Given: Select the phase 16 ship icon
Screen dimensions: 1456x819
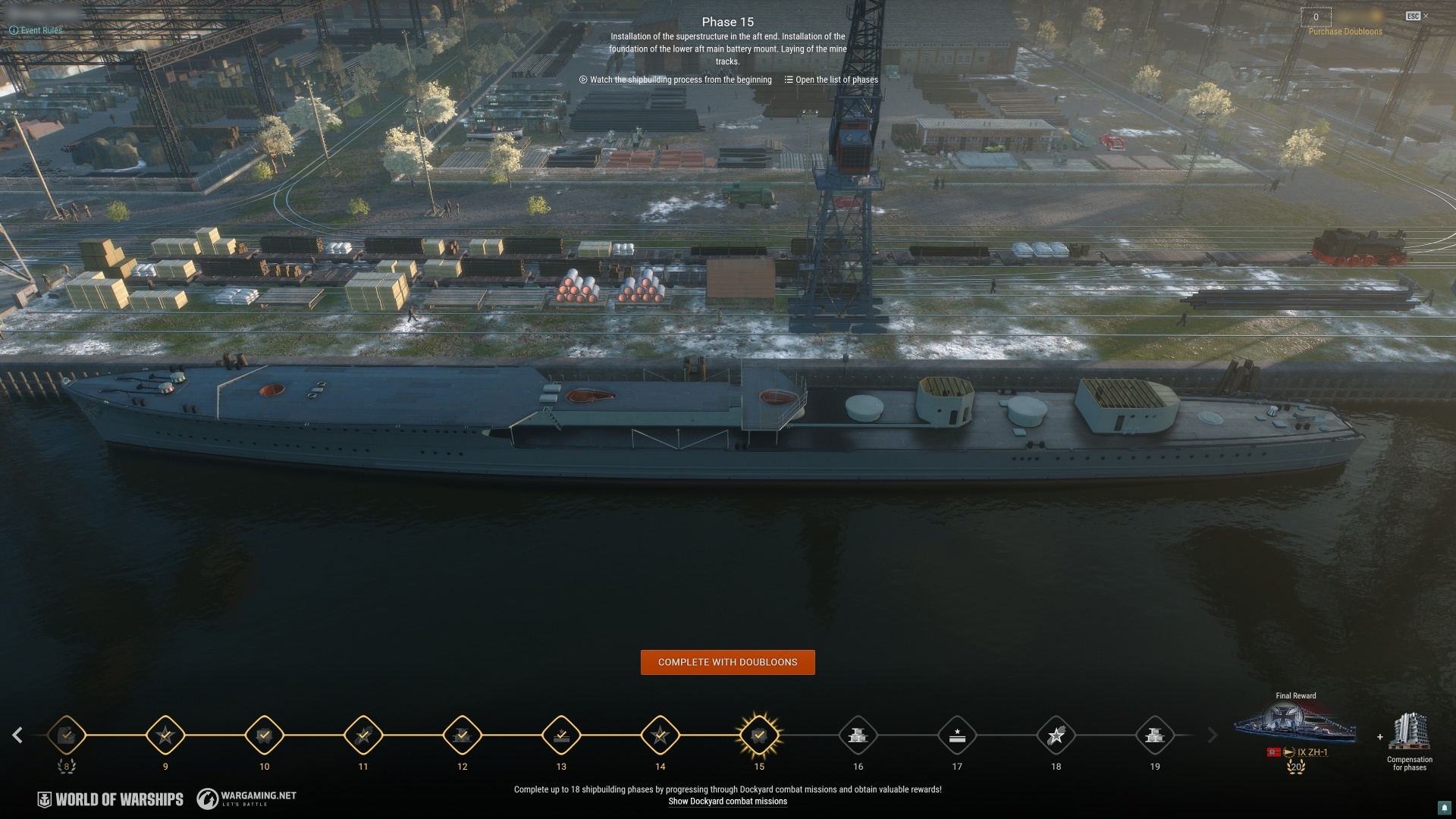Looking at the screenshot, I should pos(858,735).
